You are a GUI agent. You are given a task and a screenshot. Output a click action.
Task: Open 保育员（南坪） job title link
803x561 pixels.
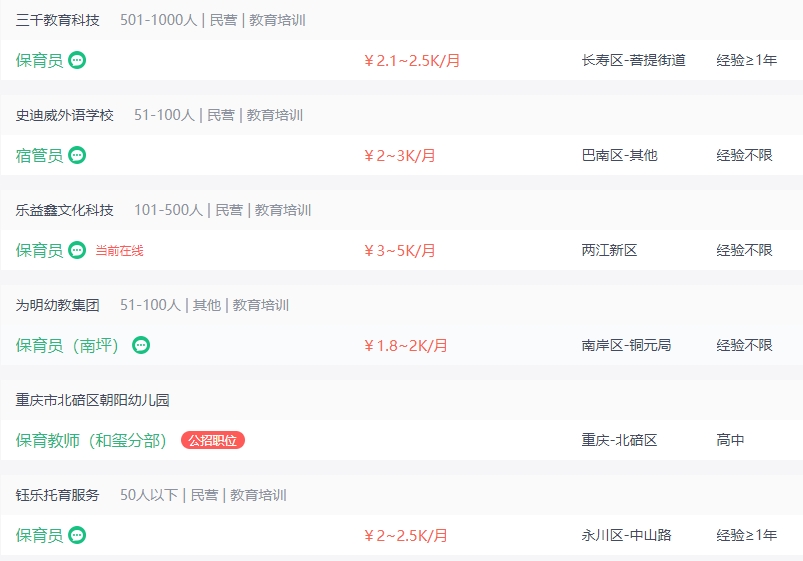point(67,345)
